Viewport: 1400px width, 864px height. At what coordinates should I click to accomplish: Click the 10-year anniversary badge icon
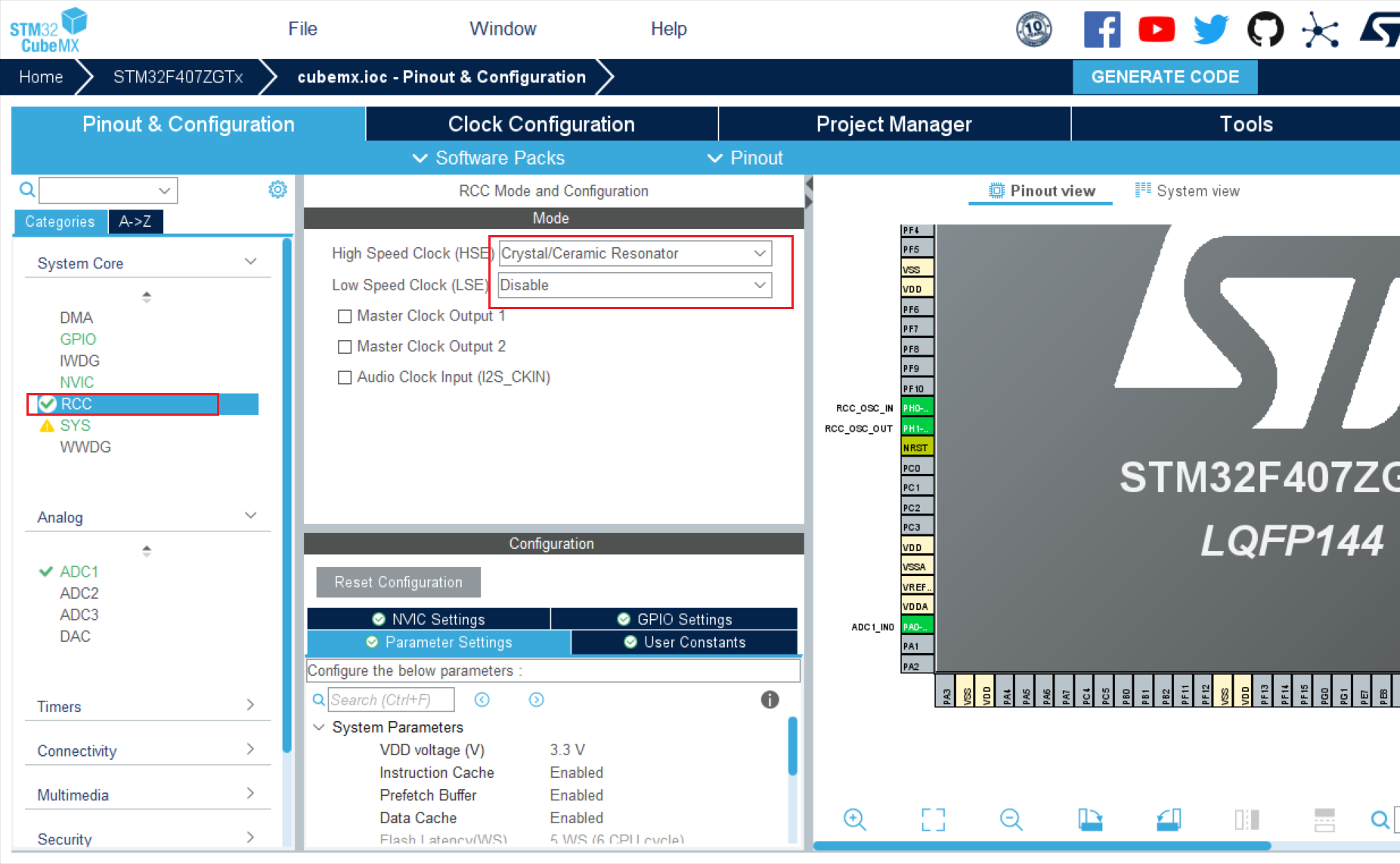point(1034,30)
